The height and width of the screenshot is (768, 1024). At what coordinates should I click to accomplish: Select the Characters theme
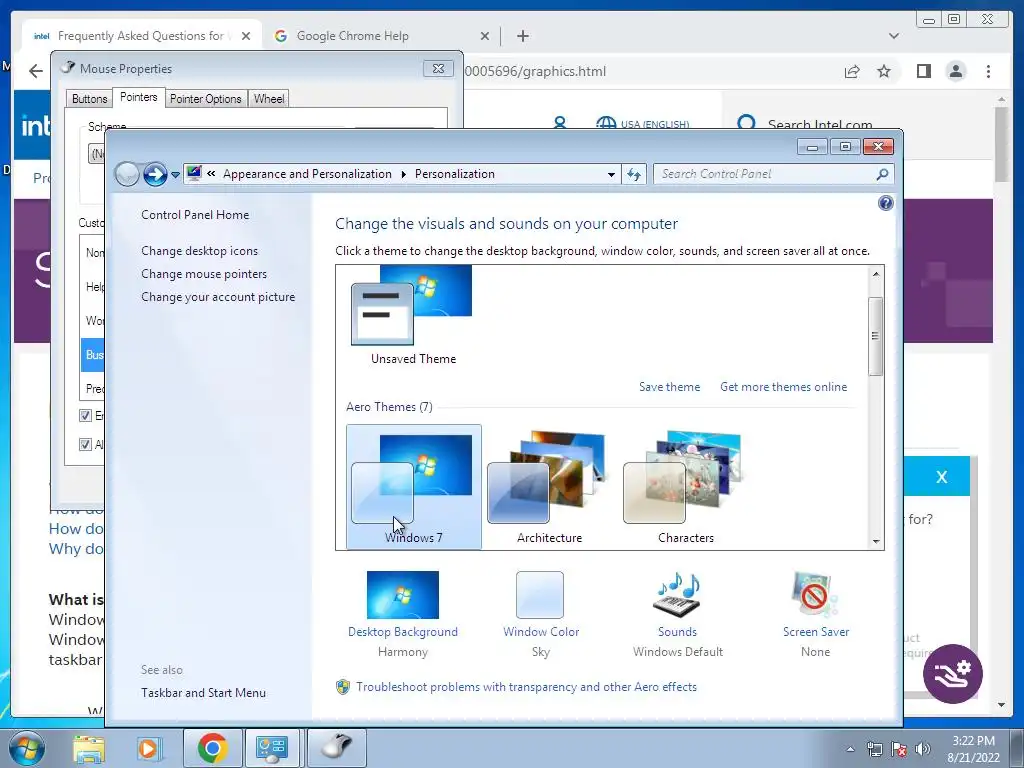(685, 487)
